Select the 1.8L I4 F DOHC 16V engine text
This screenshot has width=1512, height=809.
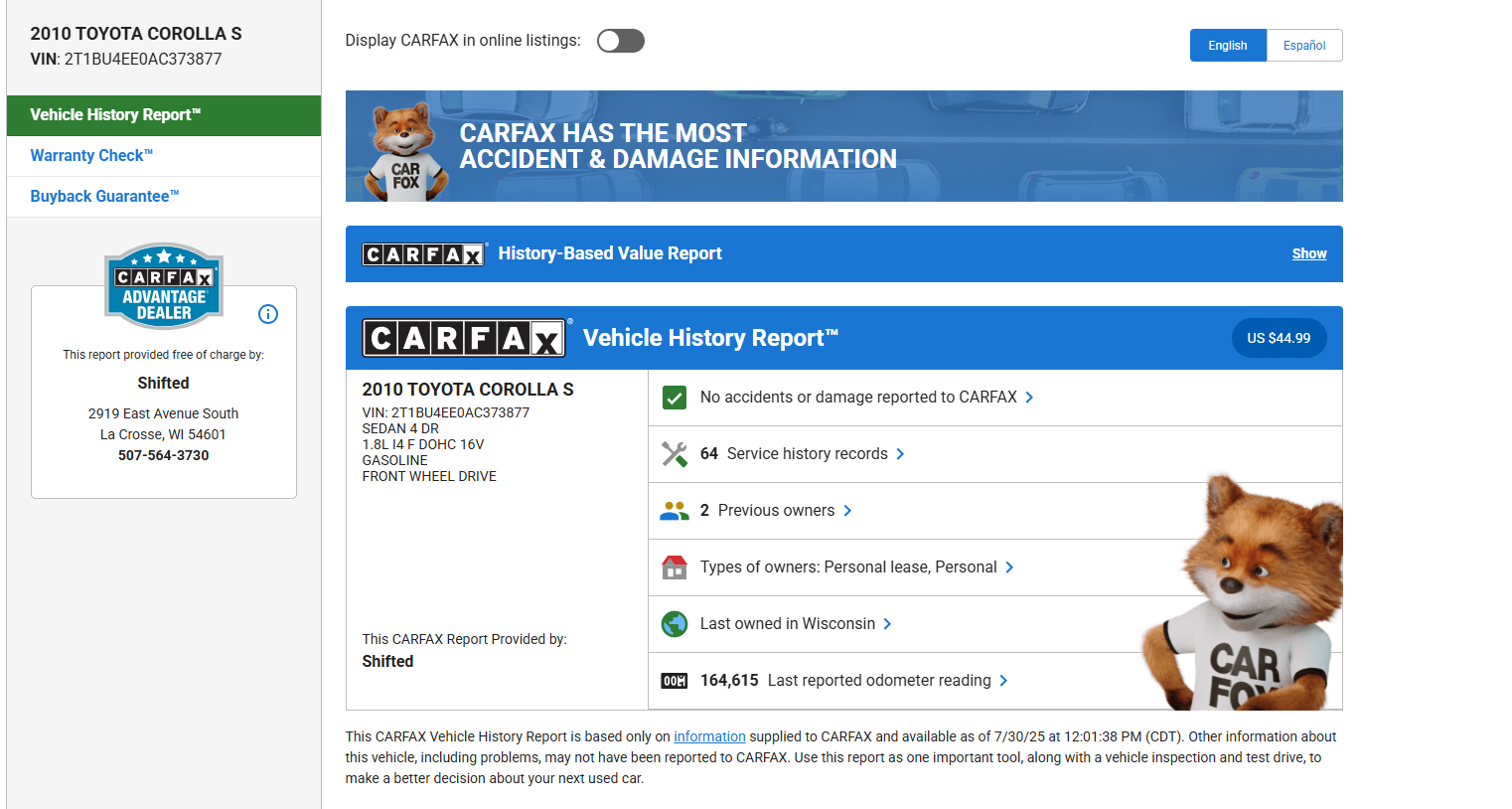tap(423, 444)
